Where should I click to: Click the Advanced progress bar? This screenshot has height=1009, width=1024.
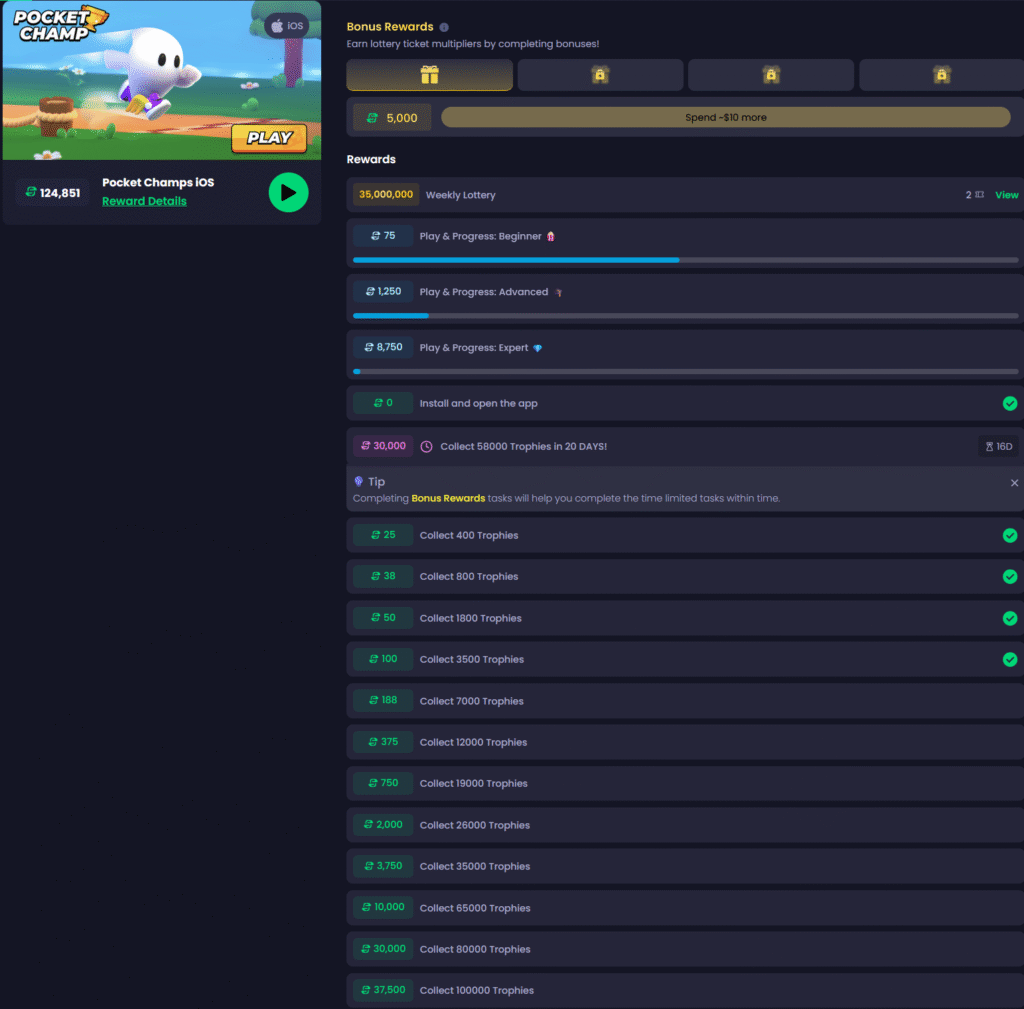685,315
